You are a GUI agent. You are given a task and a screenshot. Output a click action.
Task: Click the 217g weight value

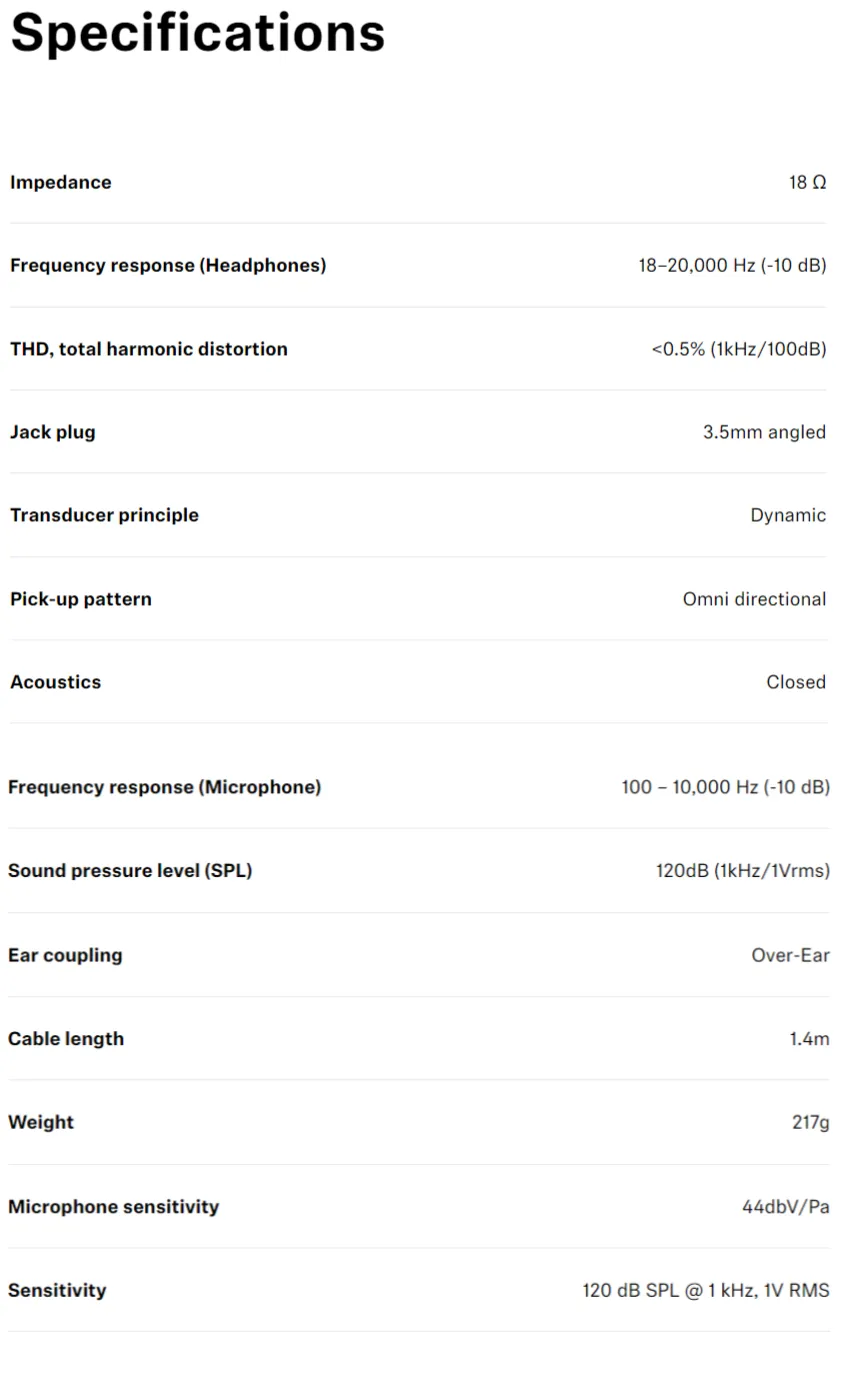(811, 1122)
